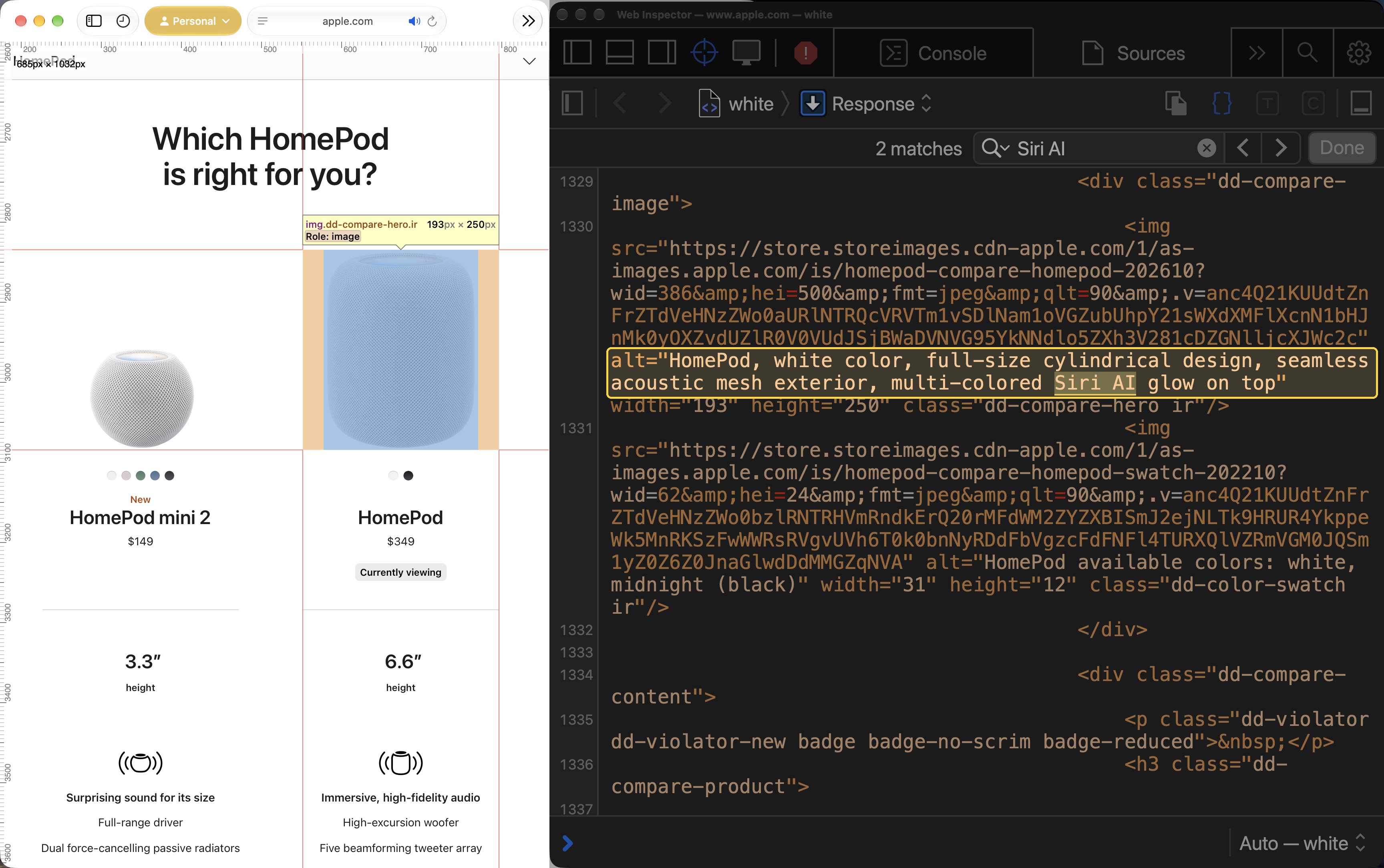This screenshot has width=1384, height=868.
Task: Toggle pretty print curly braces
Action: (1221, 104)
